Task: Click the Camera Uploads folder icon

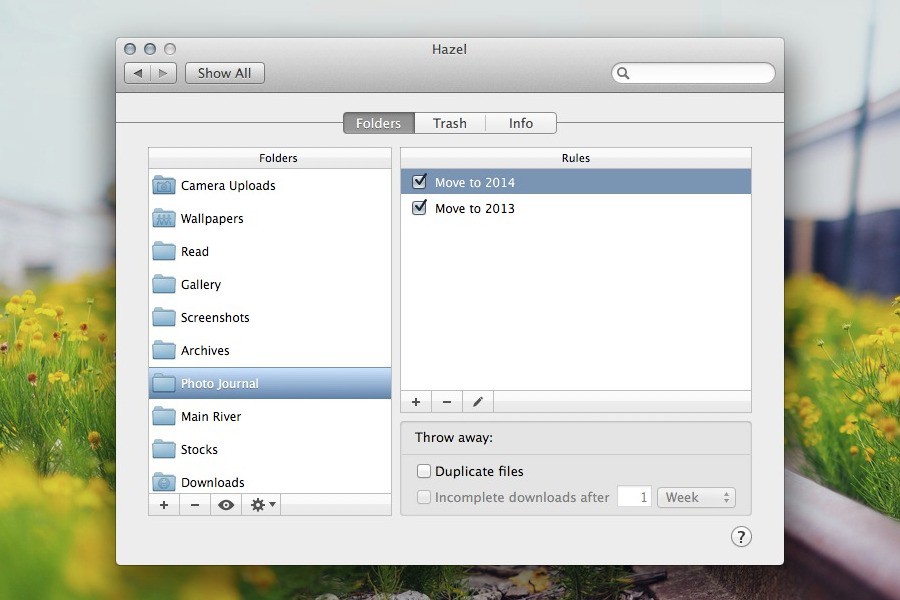Action: (164, 185)
